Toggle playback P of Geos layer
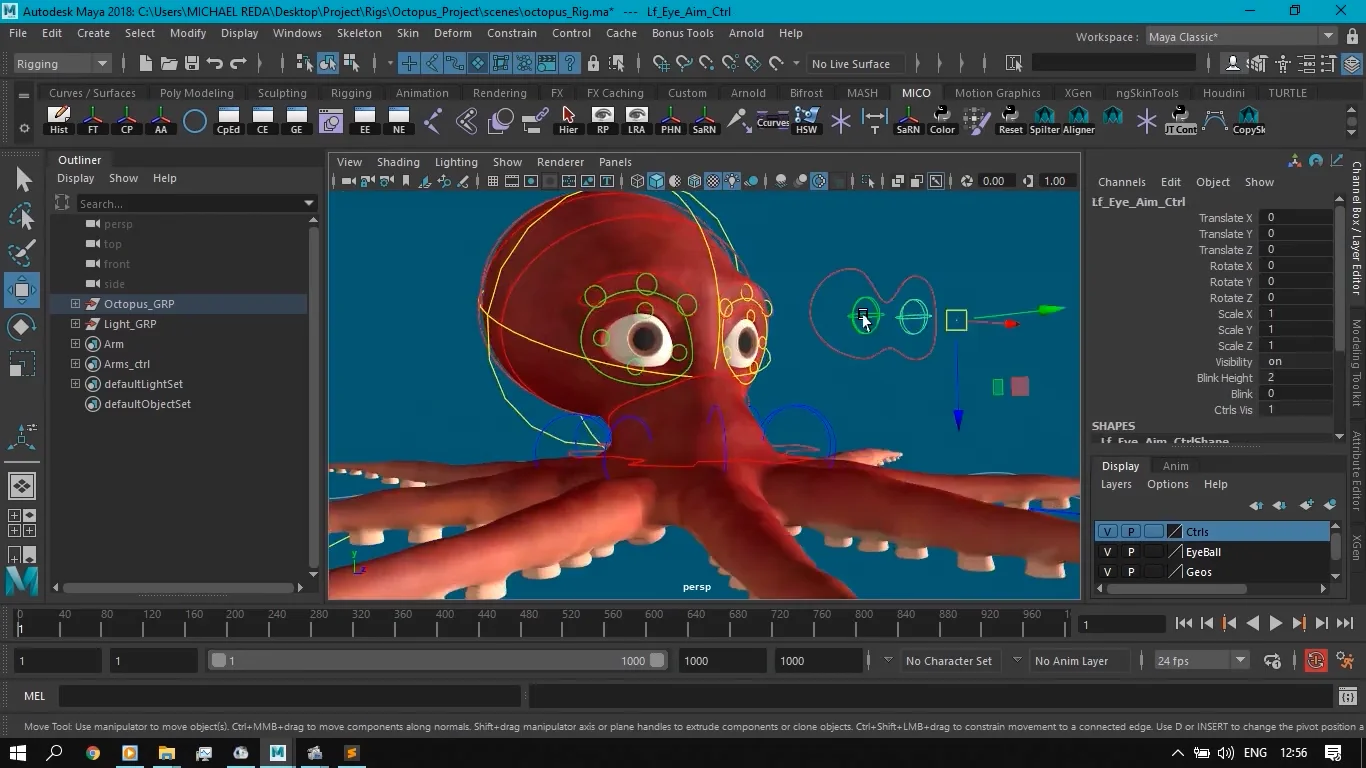 (1131, 572)
